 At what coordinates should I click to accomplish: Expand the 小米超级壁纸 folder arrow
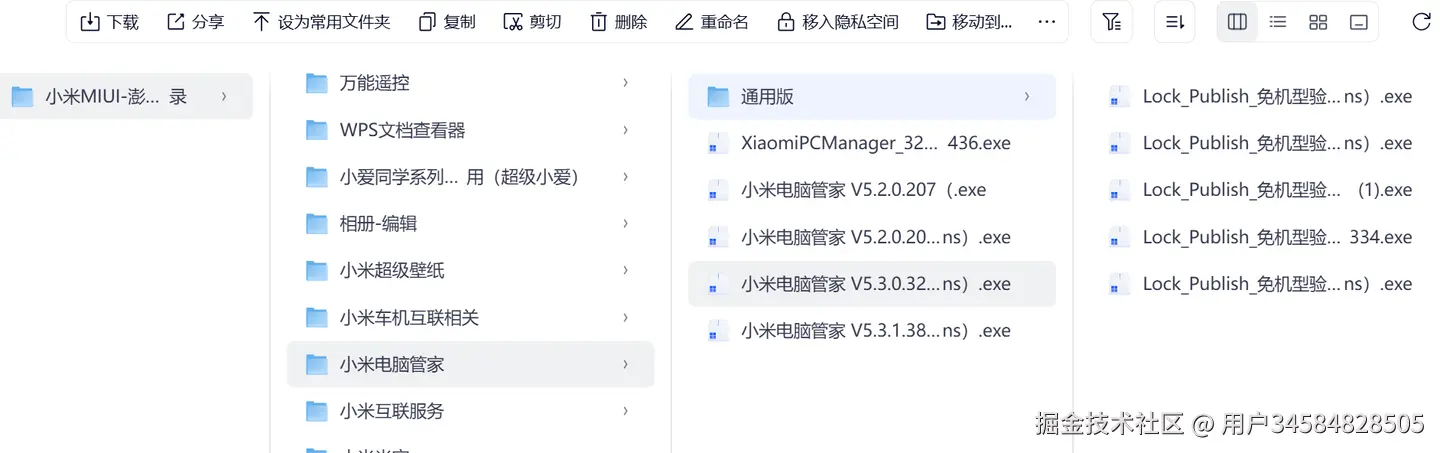click(626, 270)
